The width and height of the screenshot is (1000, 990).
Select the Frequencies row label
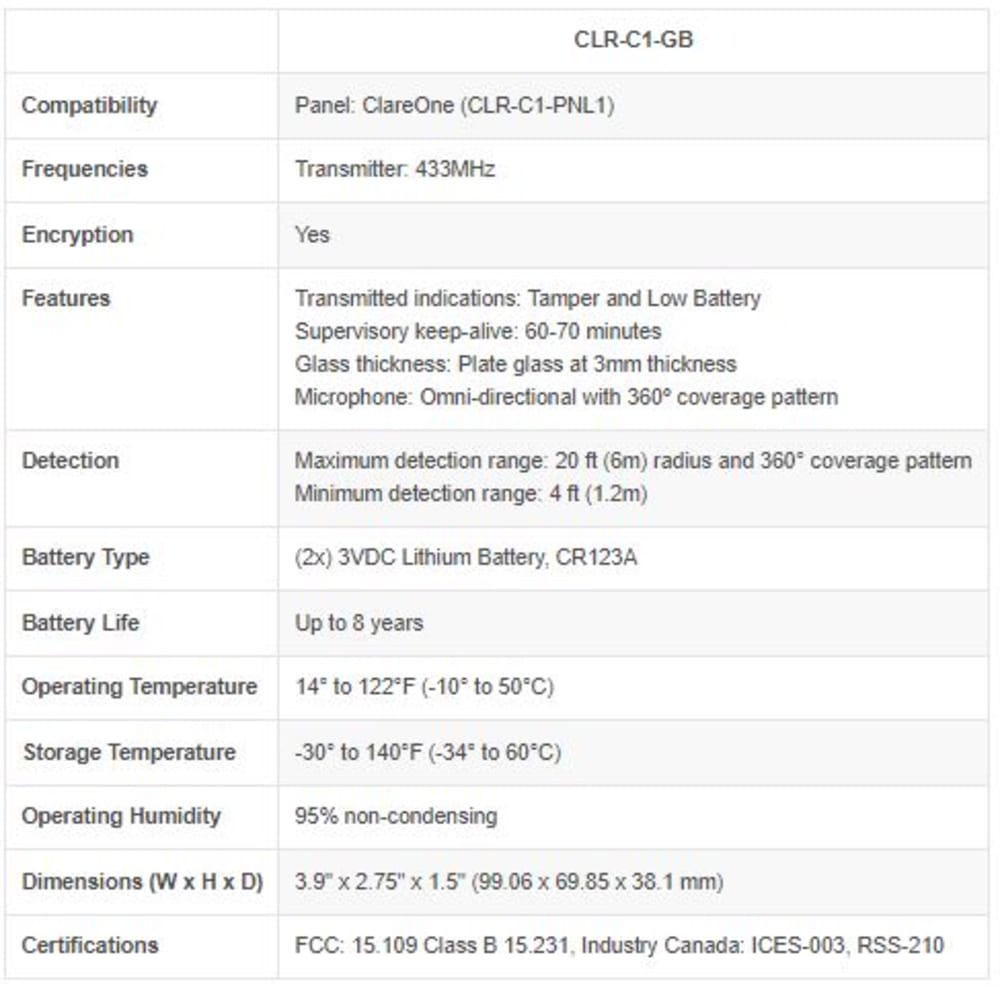[85, 169]
